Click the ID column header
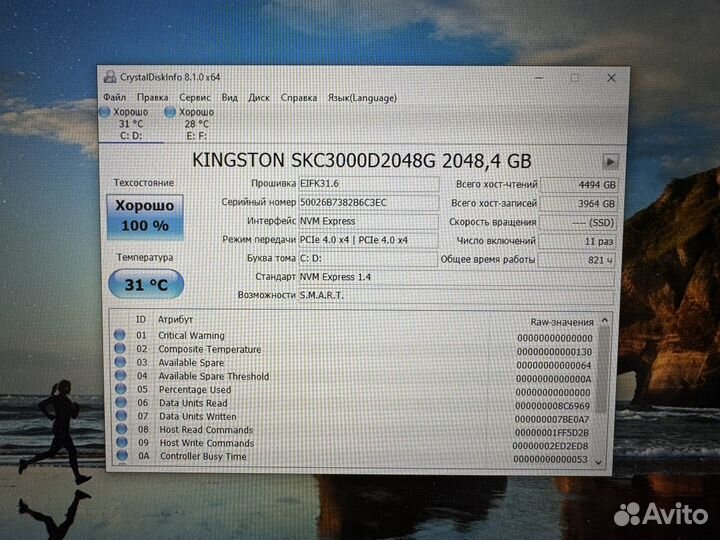Viewport: 720px width, 540px height. click(x=141, y=320)
